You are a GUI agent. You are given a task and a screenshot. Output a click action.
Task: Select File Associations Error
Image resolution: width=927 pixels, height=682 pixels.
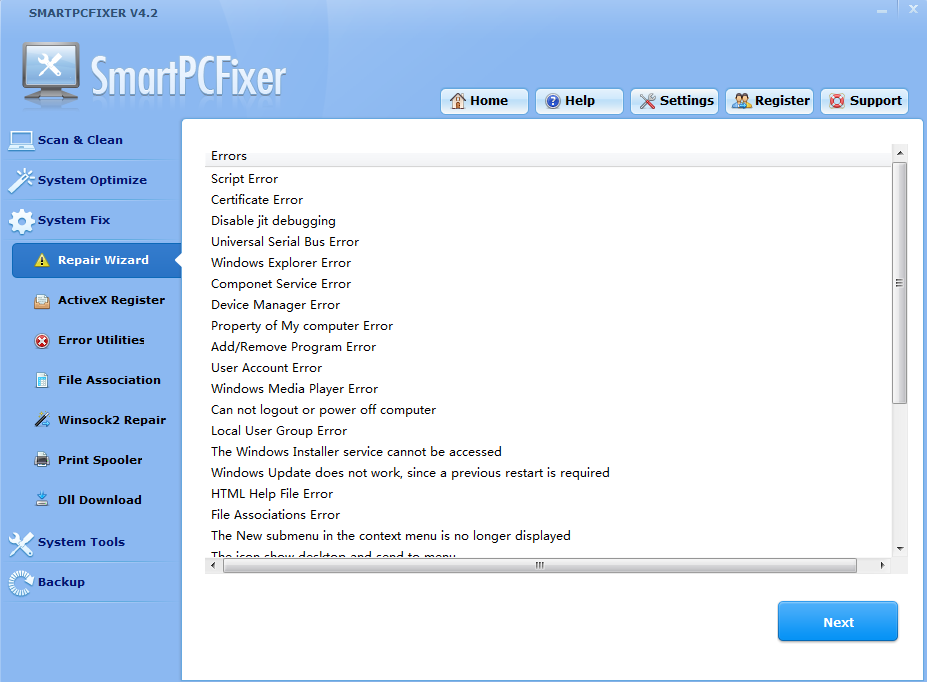(275, 515)
